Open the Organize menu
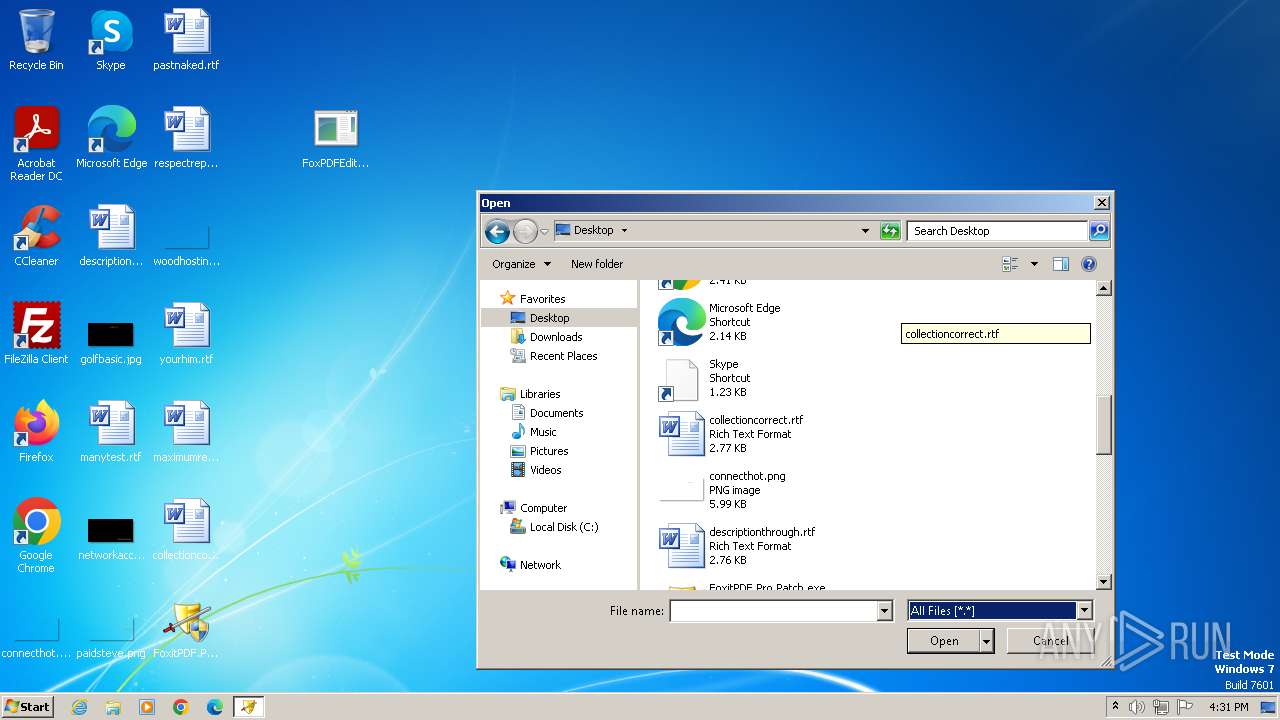This screenshot has height=720, width=1280. pos(521,264)
